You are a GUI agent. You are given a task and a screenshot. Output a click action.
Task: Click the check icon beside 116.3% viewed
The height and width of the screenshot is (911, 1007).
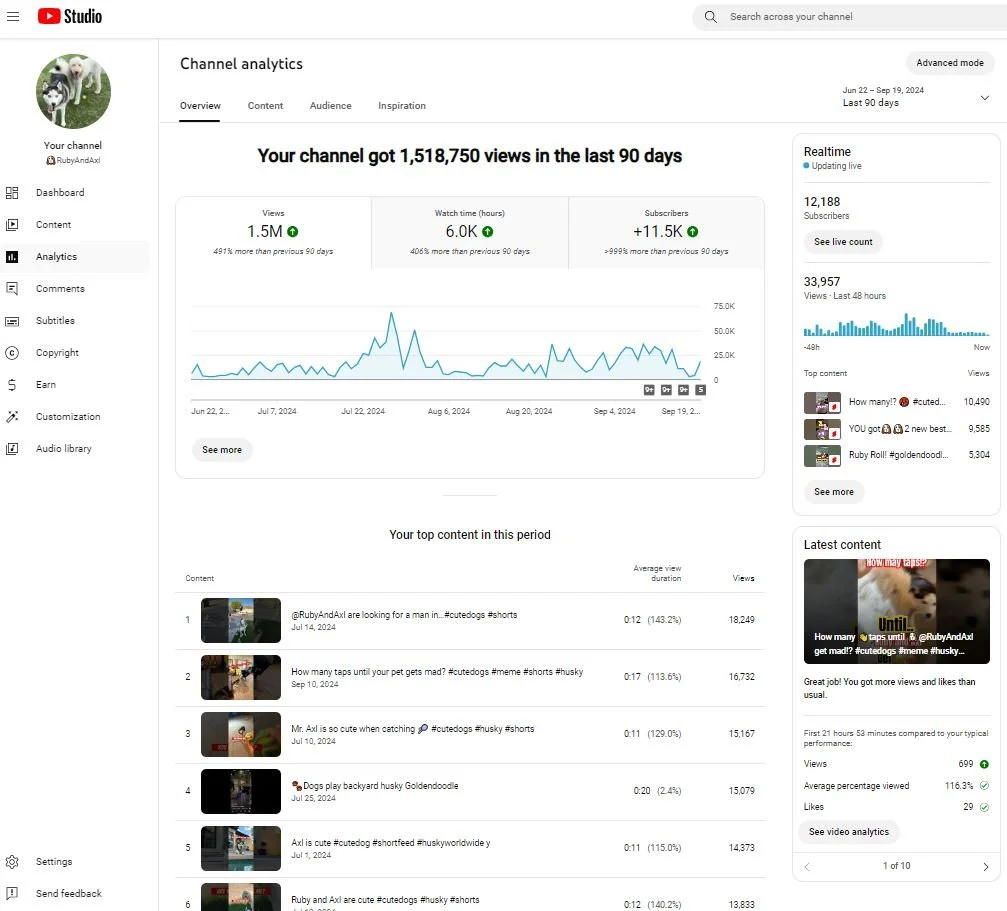pyautogui.click(x=984, y=786)
